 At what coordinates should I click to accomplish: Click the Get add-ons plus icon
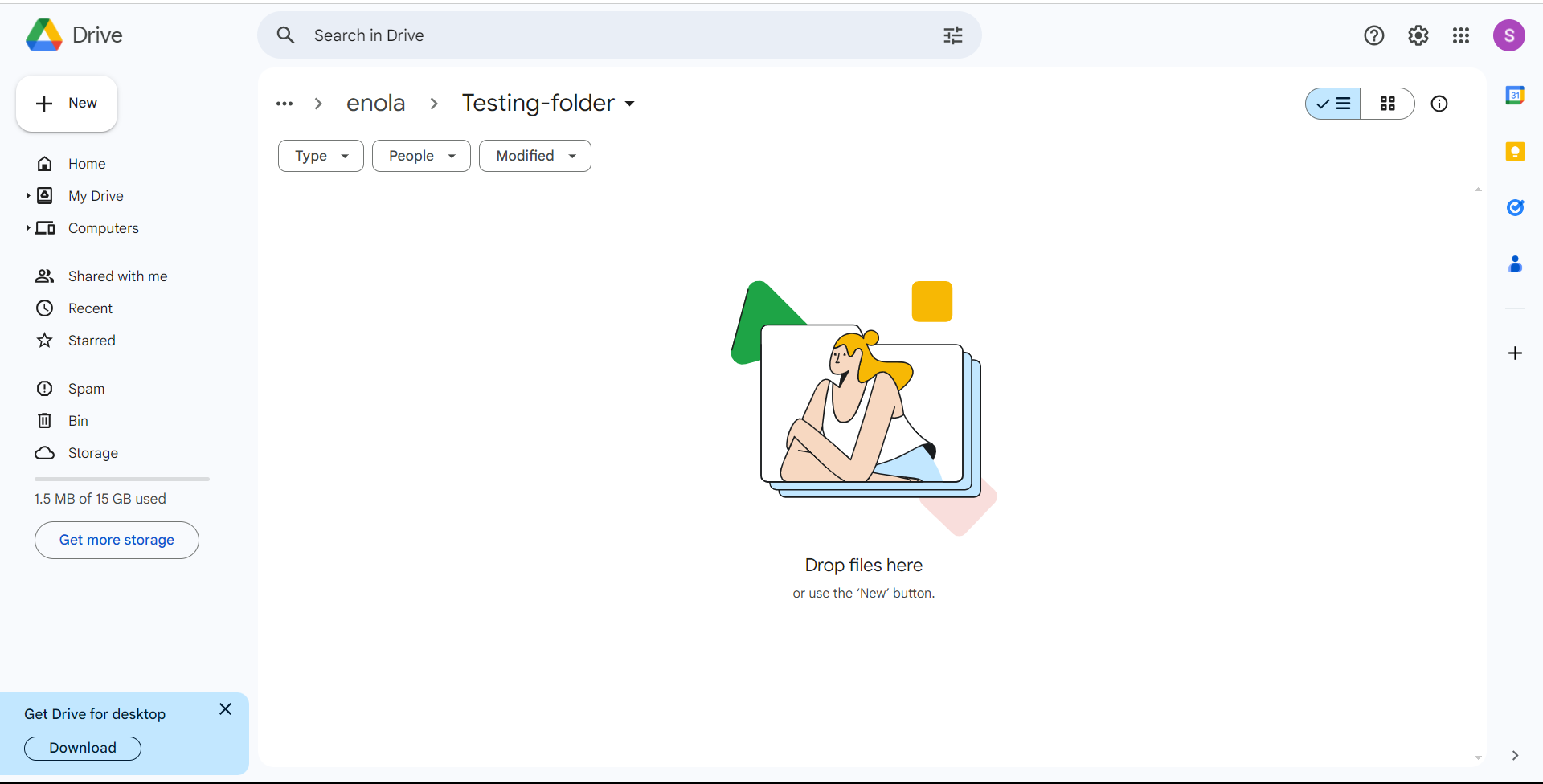pyautogui.click(x=1515, y=353)
